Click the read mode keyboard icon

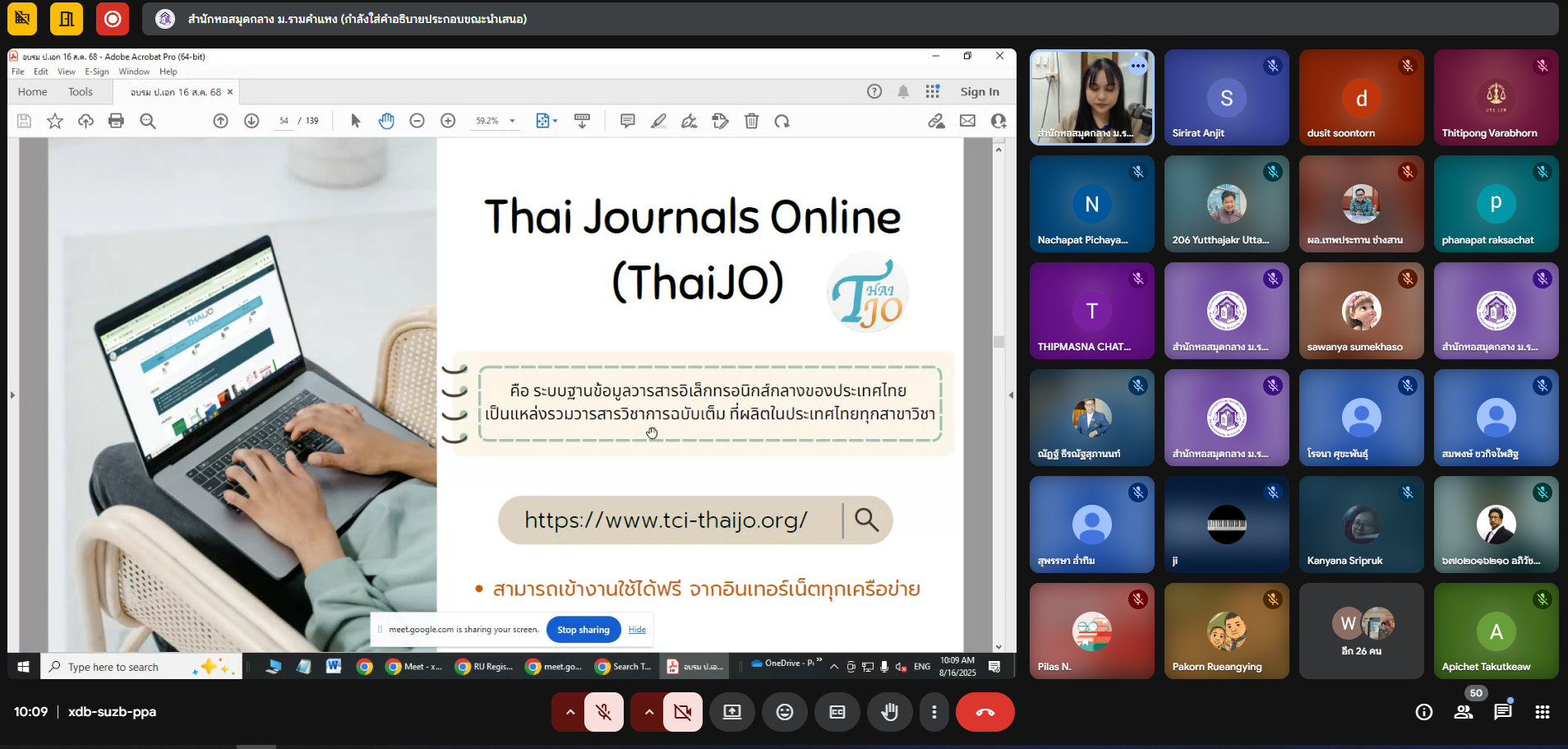pyautogui.click(x=582, y=121)
